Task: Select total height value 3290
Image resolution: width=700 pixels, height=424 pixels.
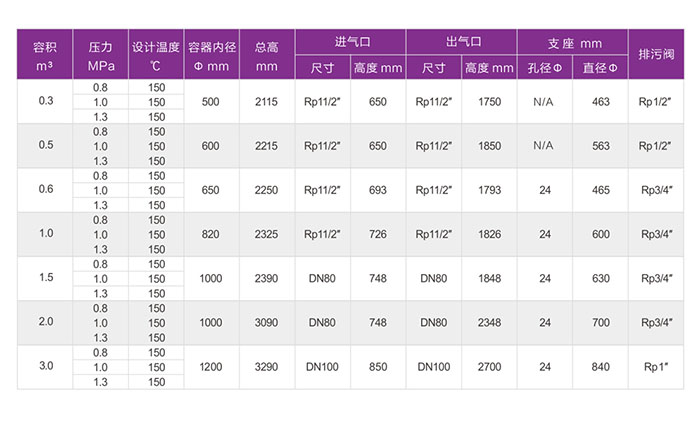Action: [x=267, y=367]
